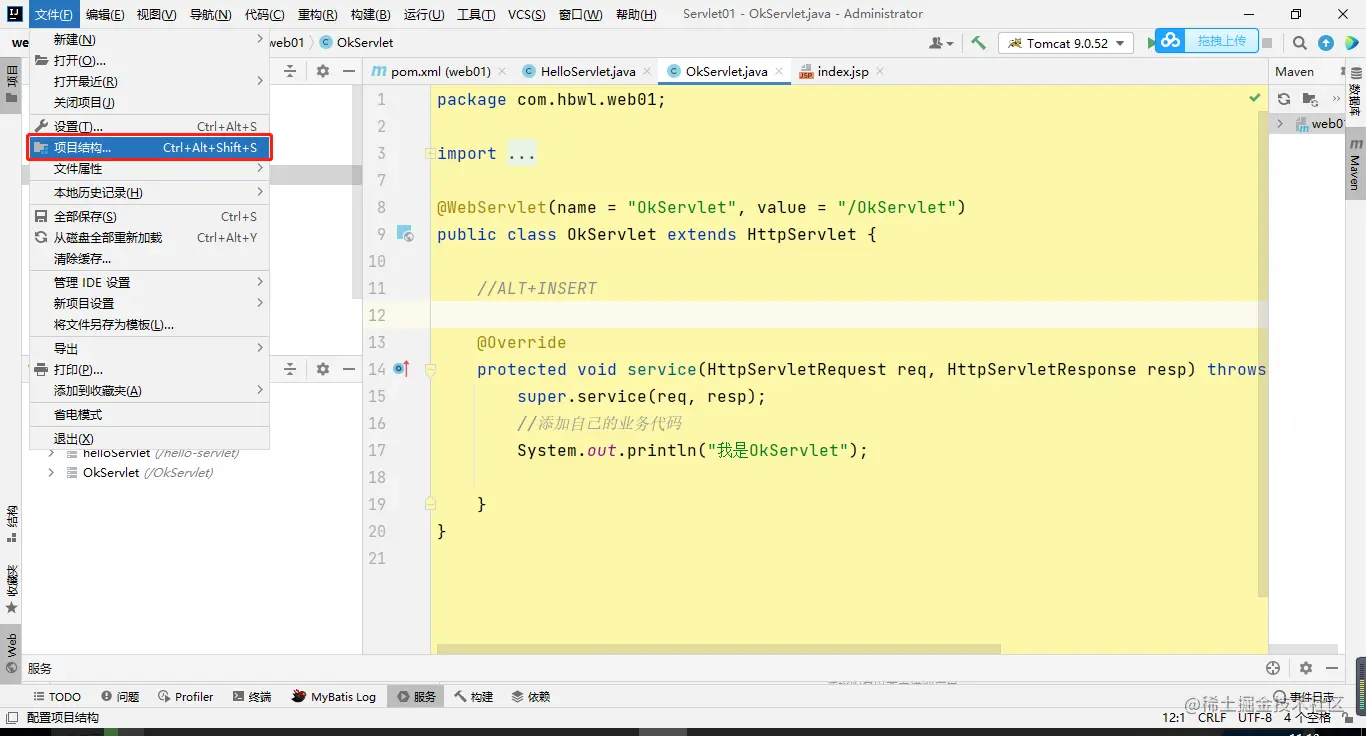Open TODO tool window
Image resolution: width=1366 pixels, height=736 pixels.
[x=57, y=696]
